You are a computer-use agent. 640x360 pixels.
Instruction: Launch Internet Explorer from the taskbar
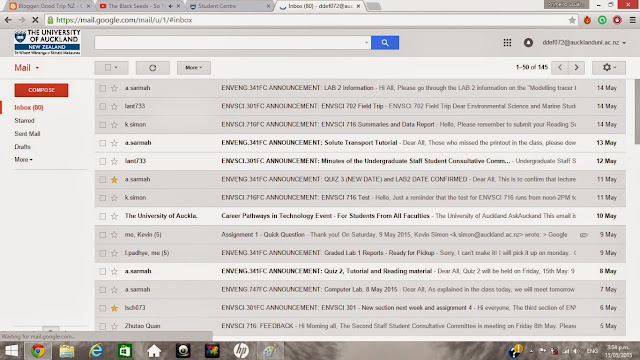96,351
